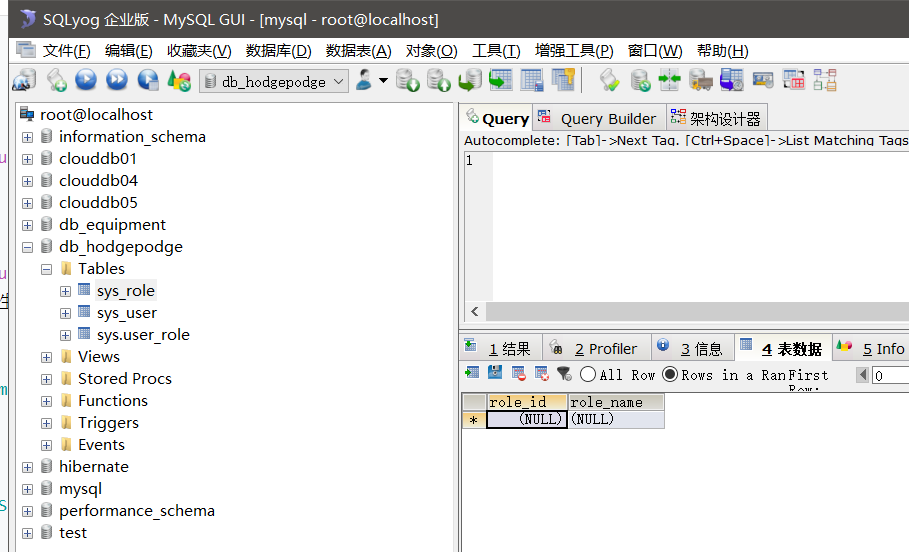Click the insert new row icon
This screenshot has width=909, height=552.
[x=472, y=373]
